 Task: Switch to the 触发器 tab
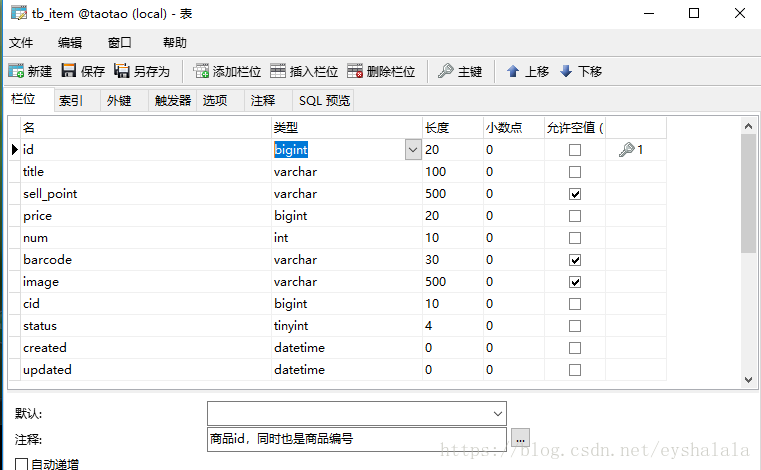(173, 101)
